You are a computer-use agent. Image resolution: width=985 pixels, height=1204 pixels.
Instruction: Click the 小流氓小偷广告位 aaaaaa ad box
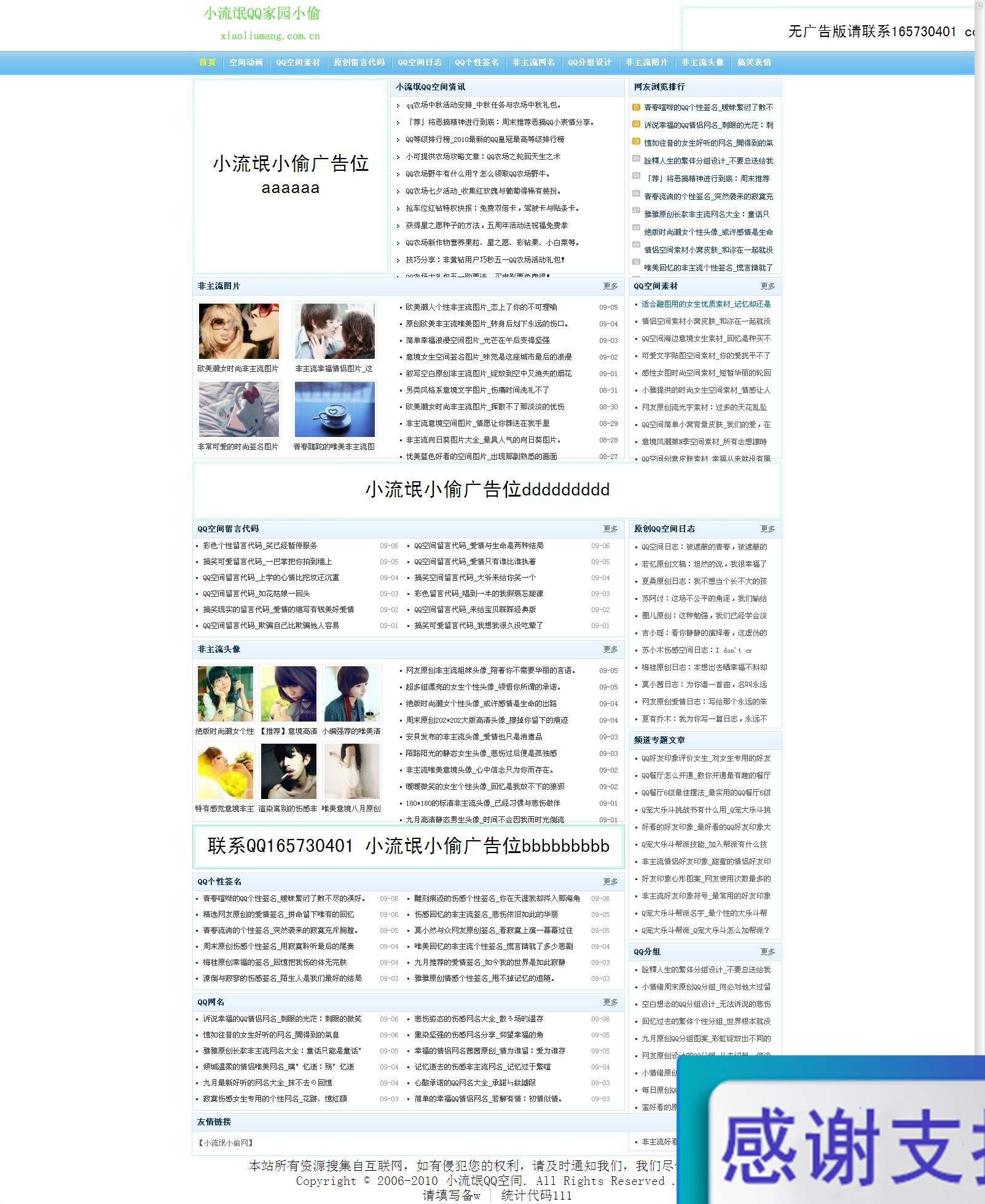291,176
